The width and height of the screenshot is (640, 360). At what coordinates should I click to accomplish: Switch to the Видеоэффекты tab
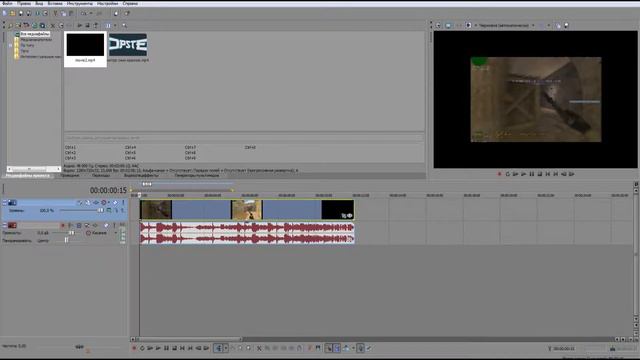coord(141,176)
